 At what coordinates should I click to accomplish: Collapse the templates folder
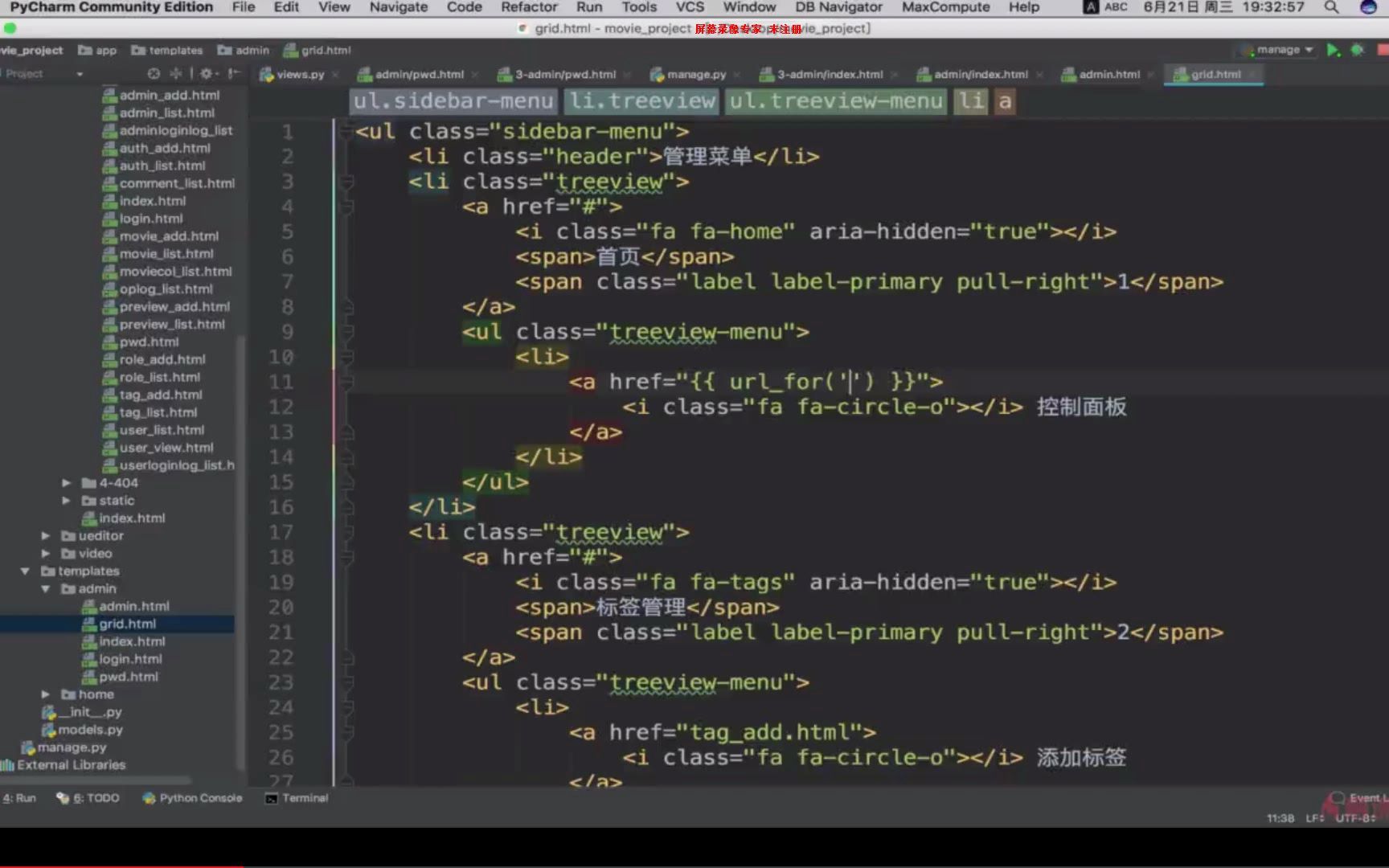(x=25, y=571)
